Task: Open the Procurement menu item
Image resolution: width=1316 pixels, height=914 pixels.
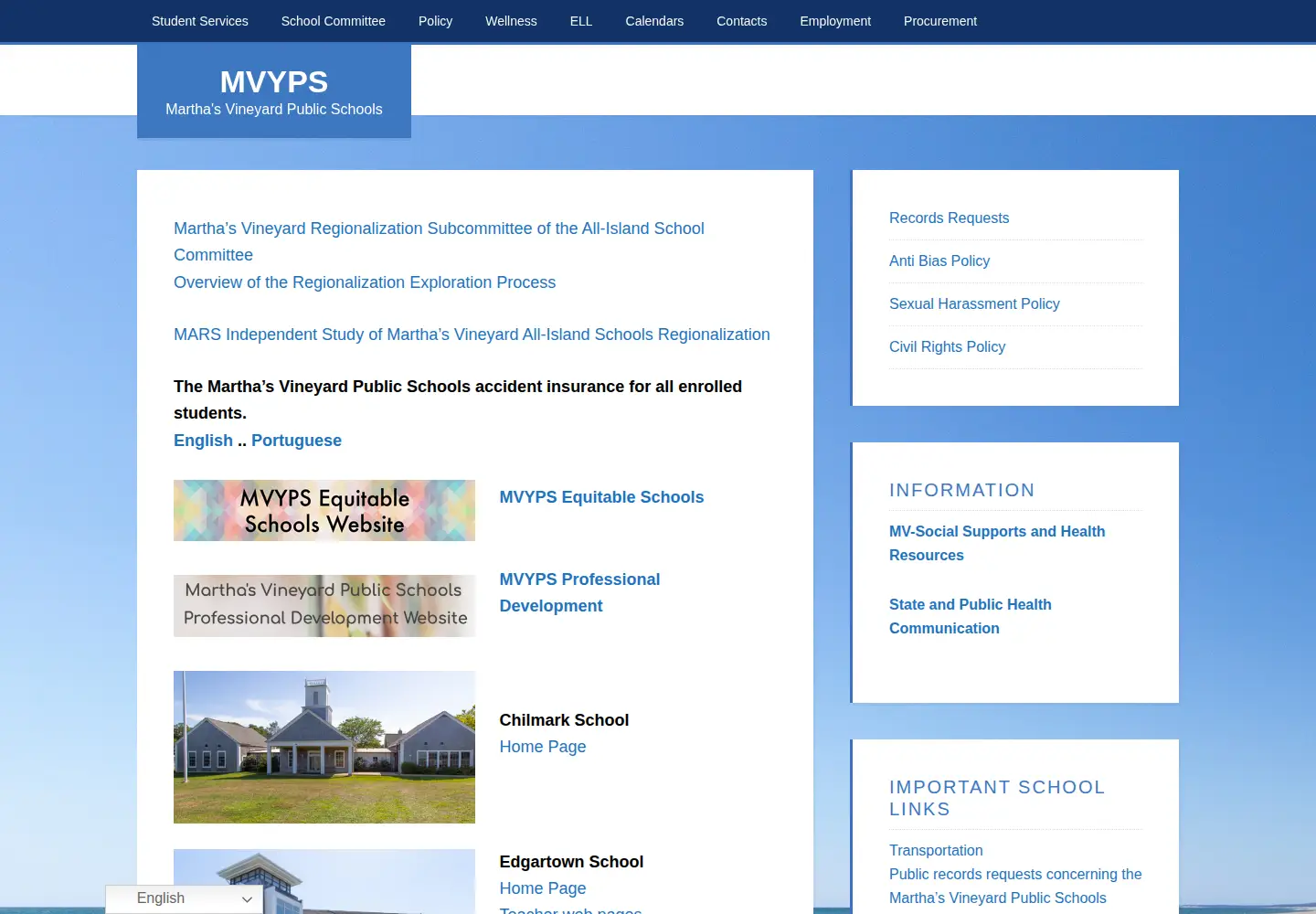Action: (x=940, y=21)
